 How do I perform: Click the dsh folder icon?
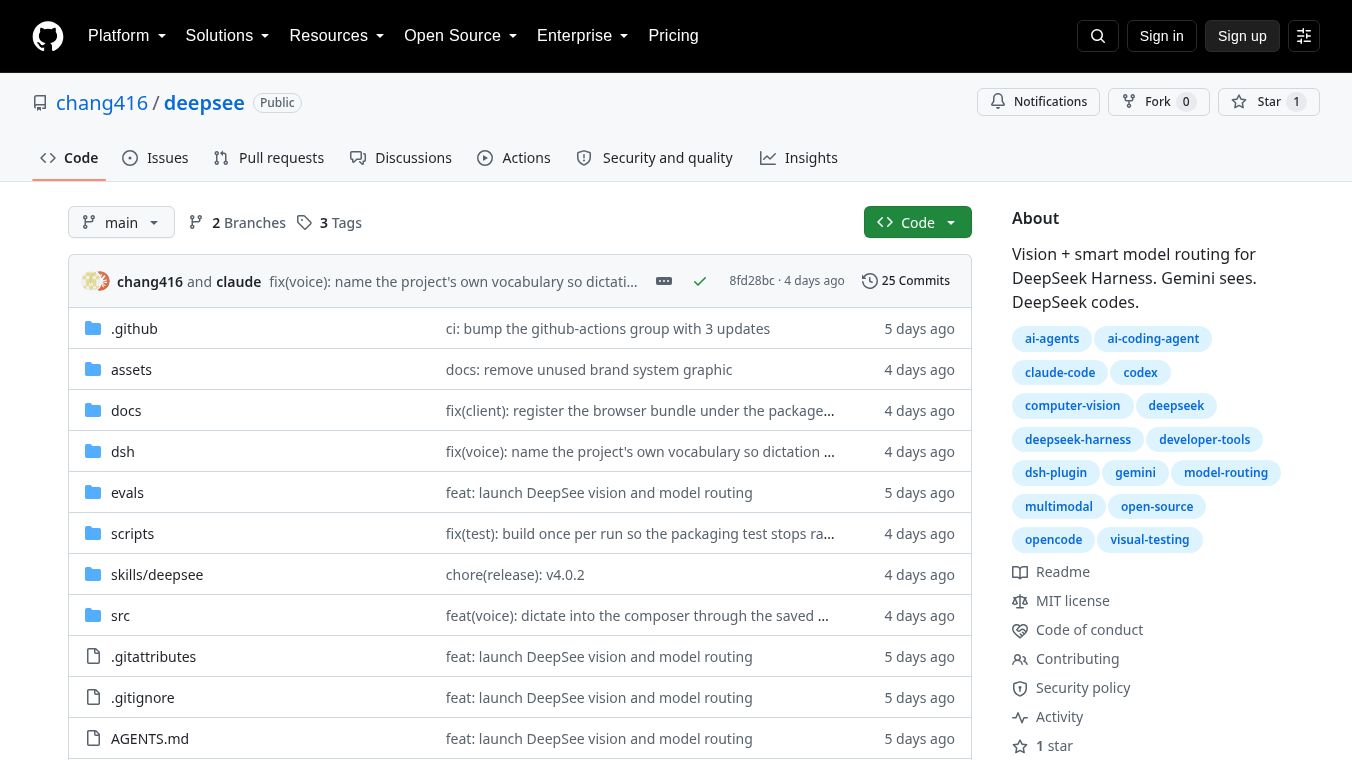pos(93,452)
